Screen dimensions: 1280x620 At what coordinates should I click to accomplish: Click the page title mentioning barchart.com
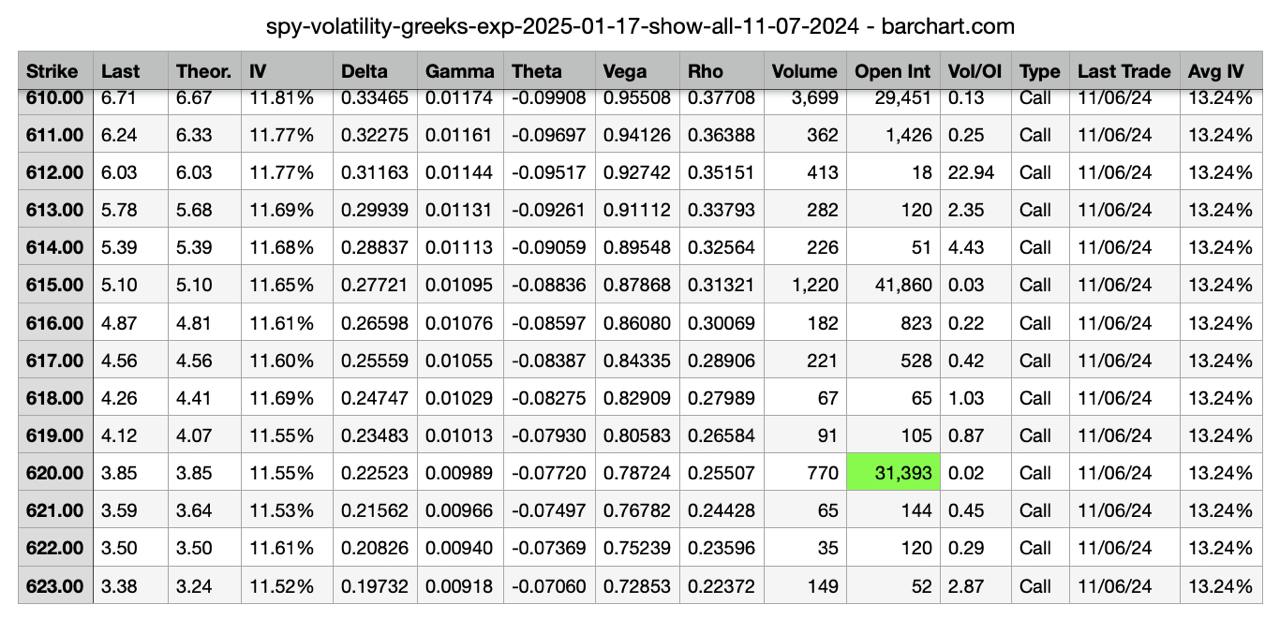pyautogui.click(x=640, y=26)
